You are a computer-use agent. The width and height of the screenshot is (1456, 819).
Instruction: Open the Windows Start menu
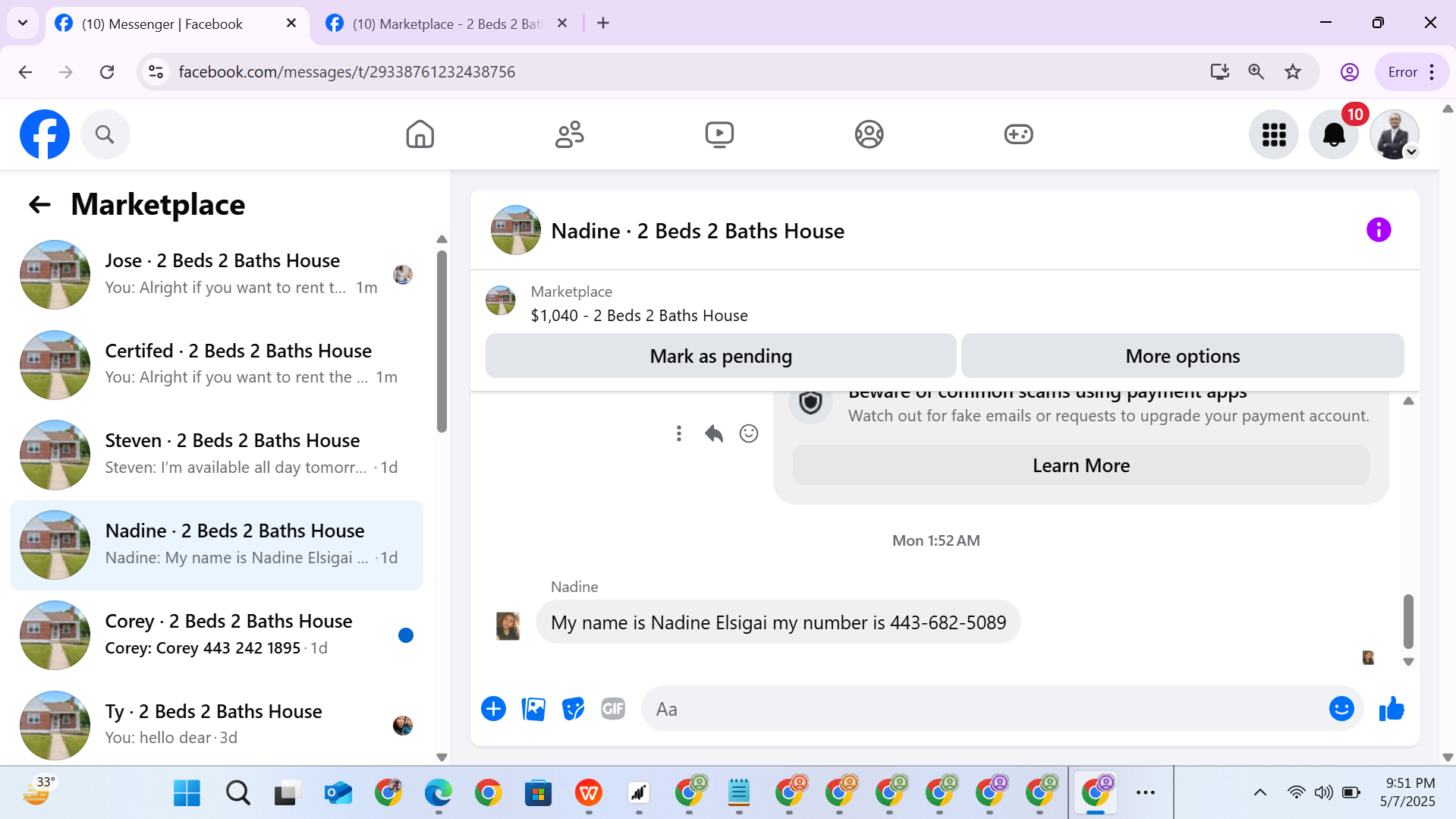[x=187, y=793]
